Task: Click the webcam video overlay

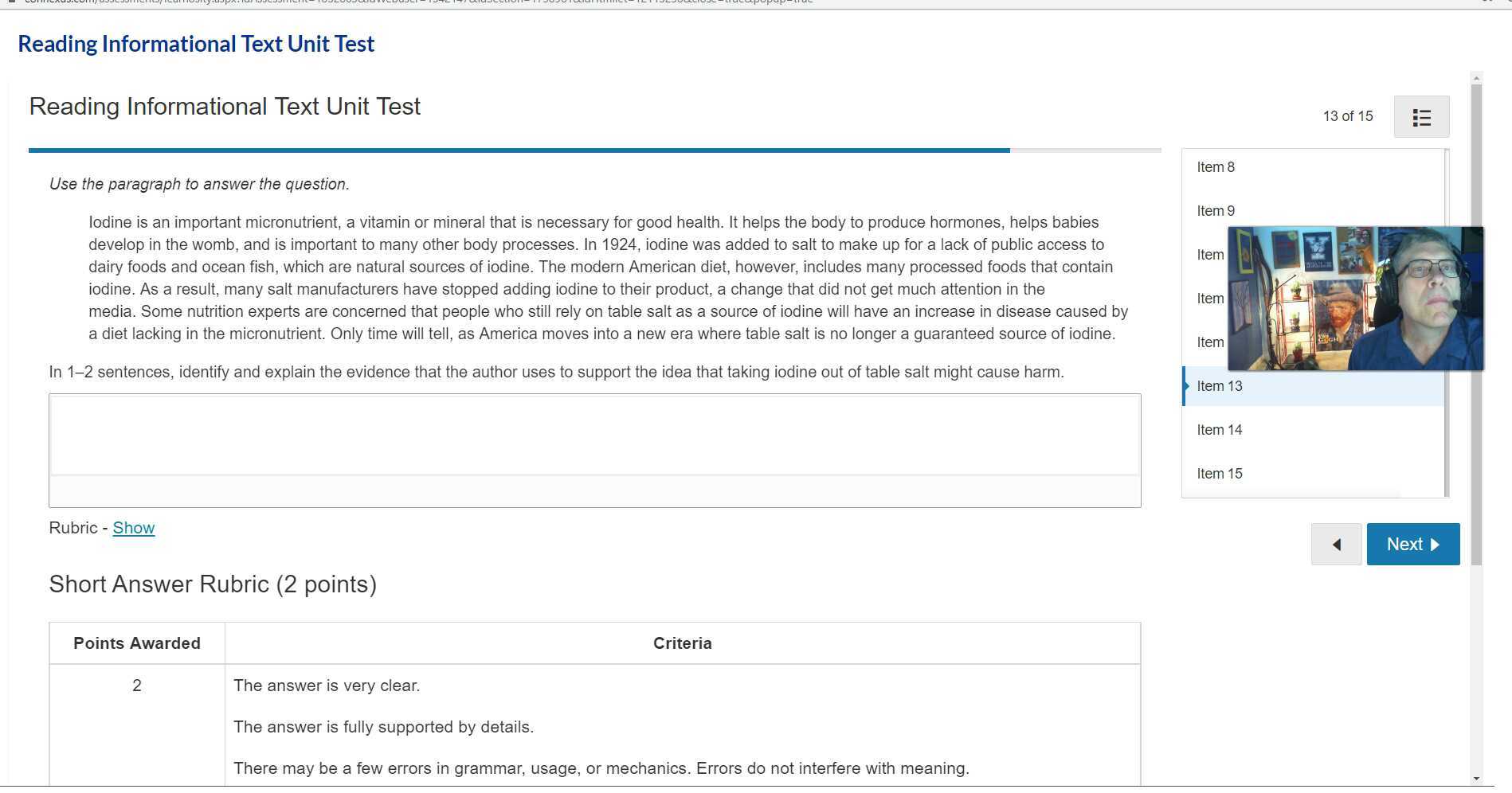Action: (1355, 299)
